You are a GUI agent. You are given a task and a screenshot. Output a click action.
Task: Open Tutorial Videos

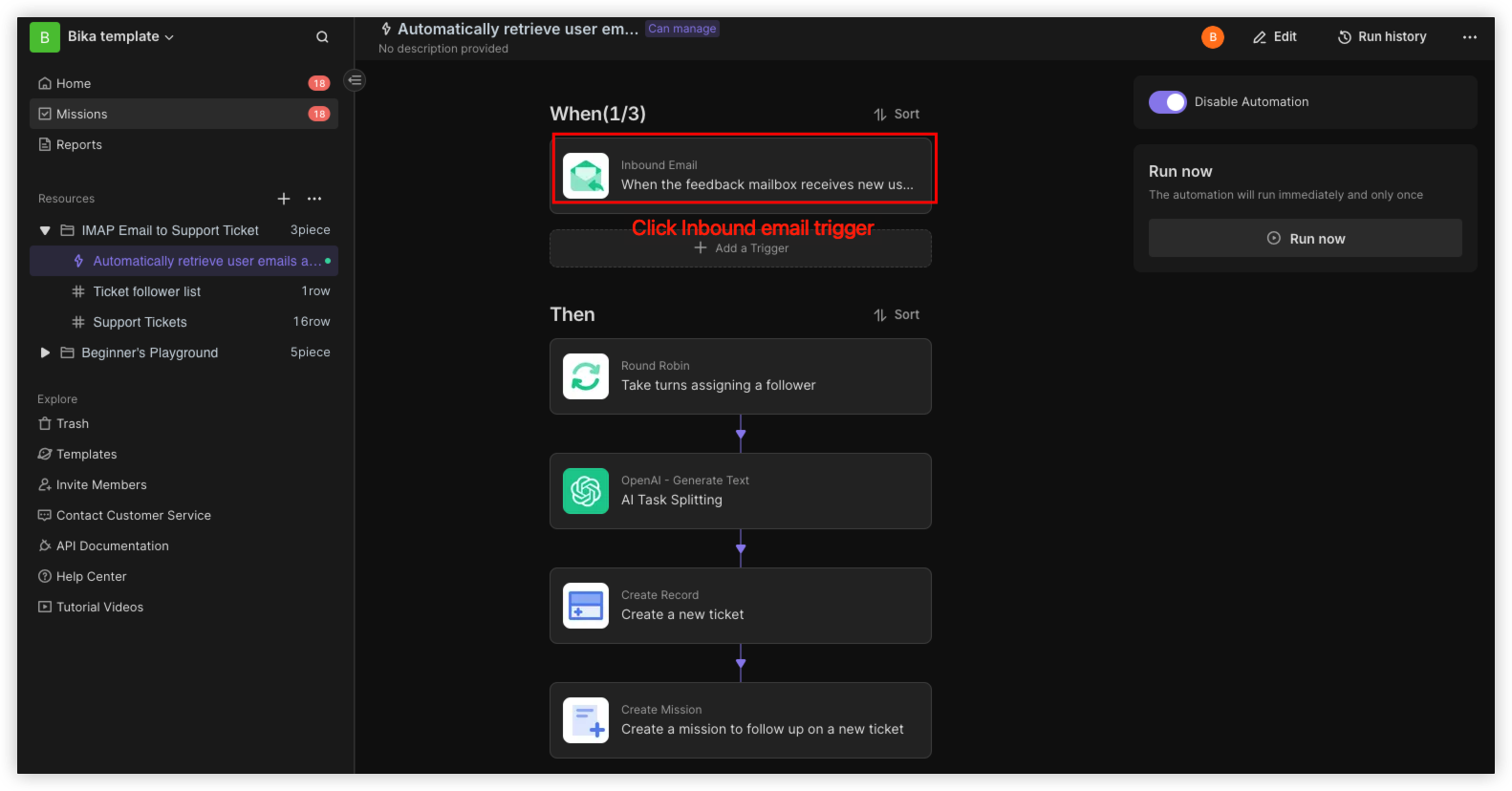tap(91, 607)
